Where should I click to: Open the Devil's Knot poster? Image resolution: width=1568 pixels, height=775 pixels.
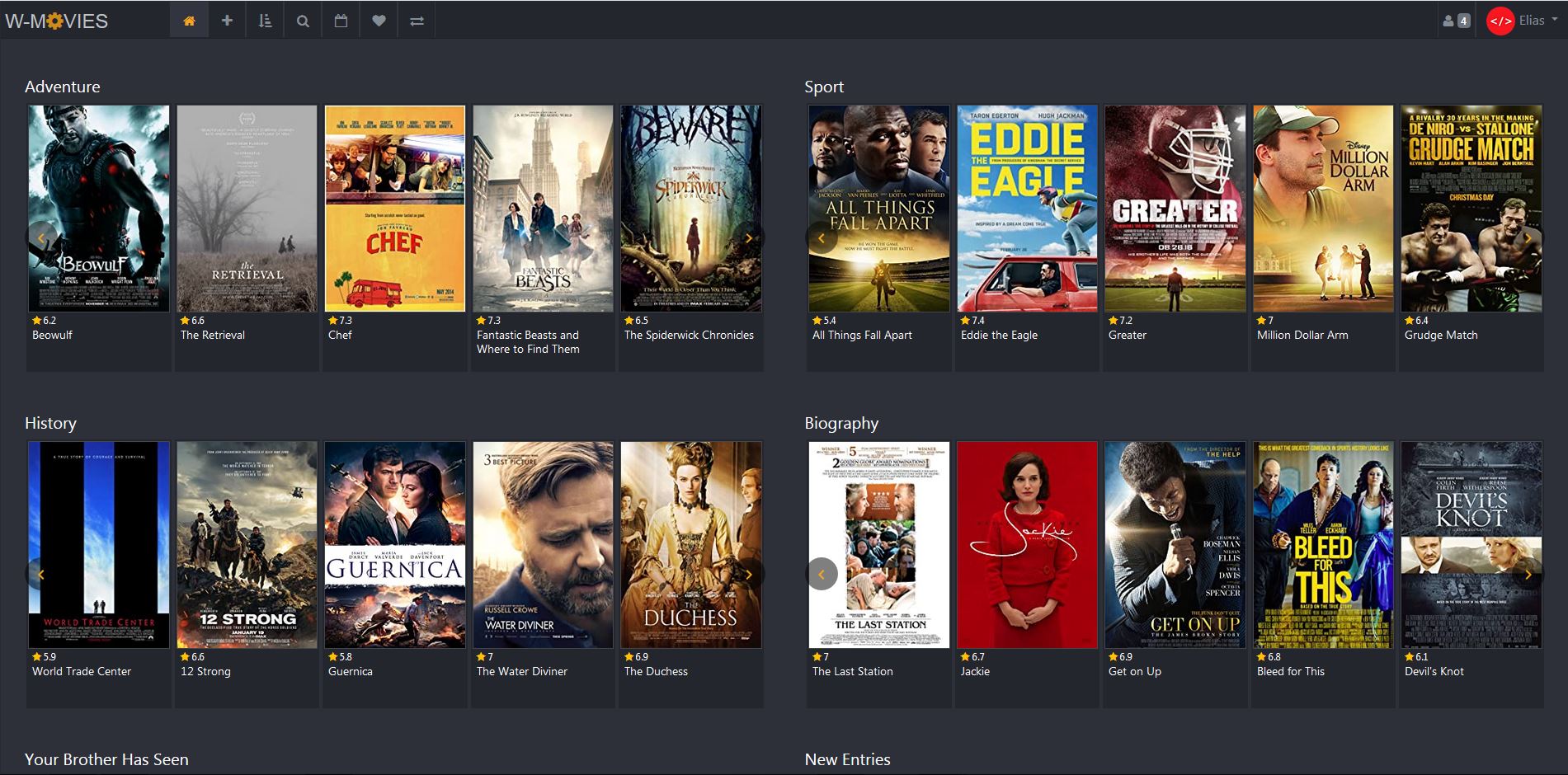(x=1471, y=545)
